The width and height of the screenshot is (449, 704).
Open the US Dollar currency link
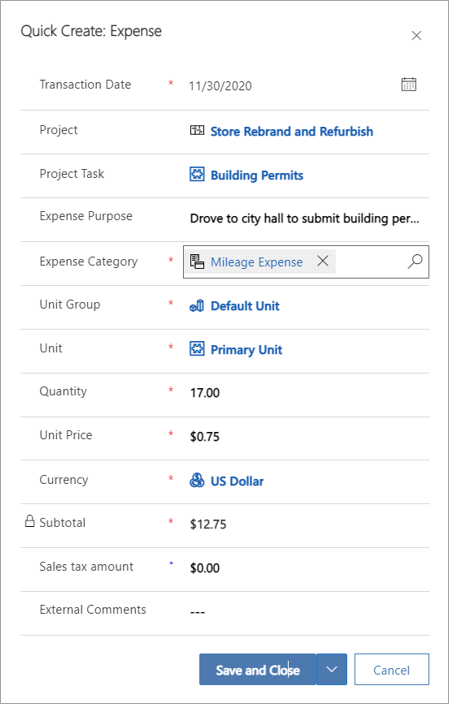click(x=237, y=481)
